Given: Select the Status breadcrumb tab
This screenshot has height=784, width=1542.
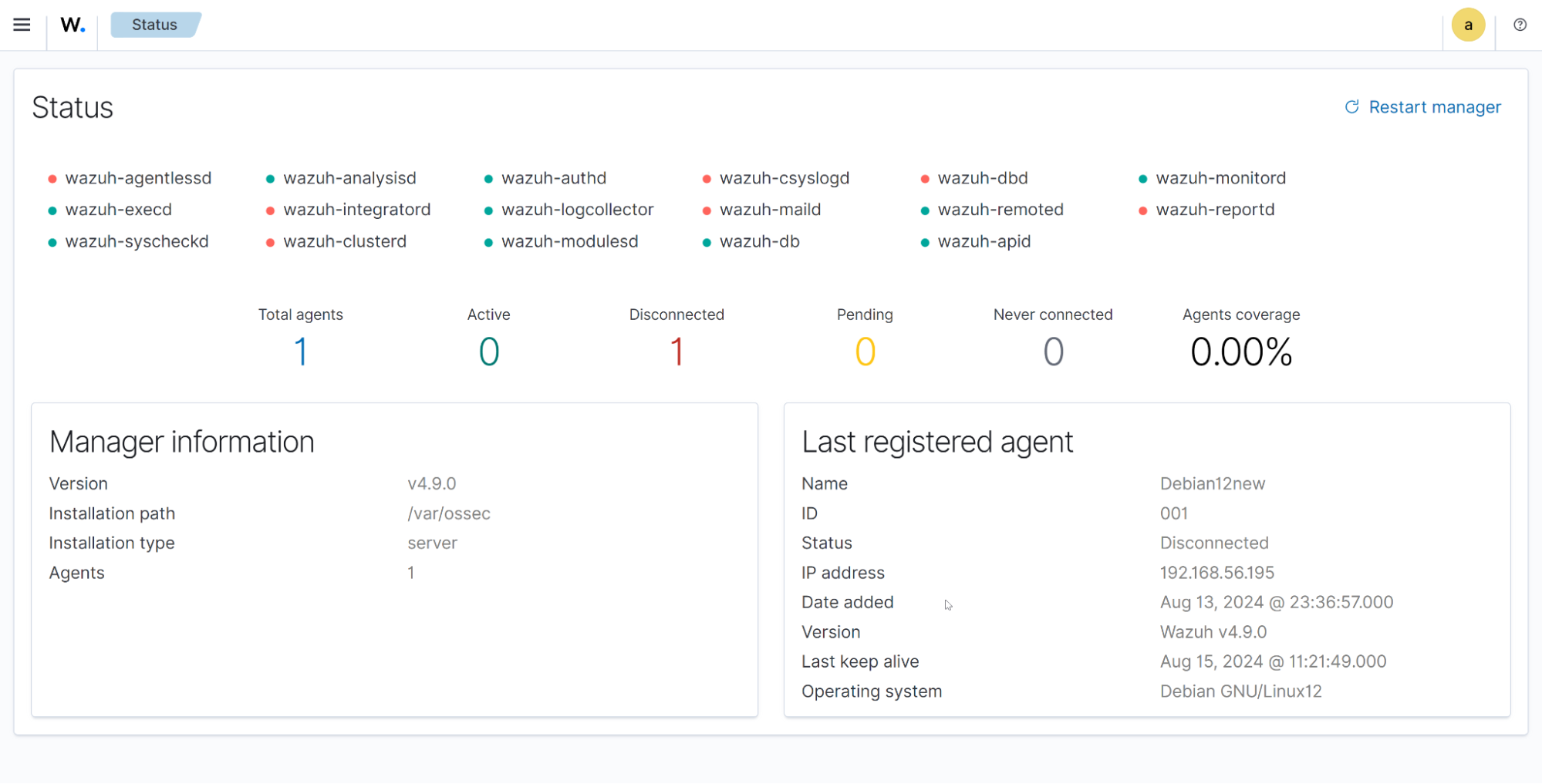Looking at the screenshot, I should point(154,25).
